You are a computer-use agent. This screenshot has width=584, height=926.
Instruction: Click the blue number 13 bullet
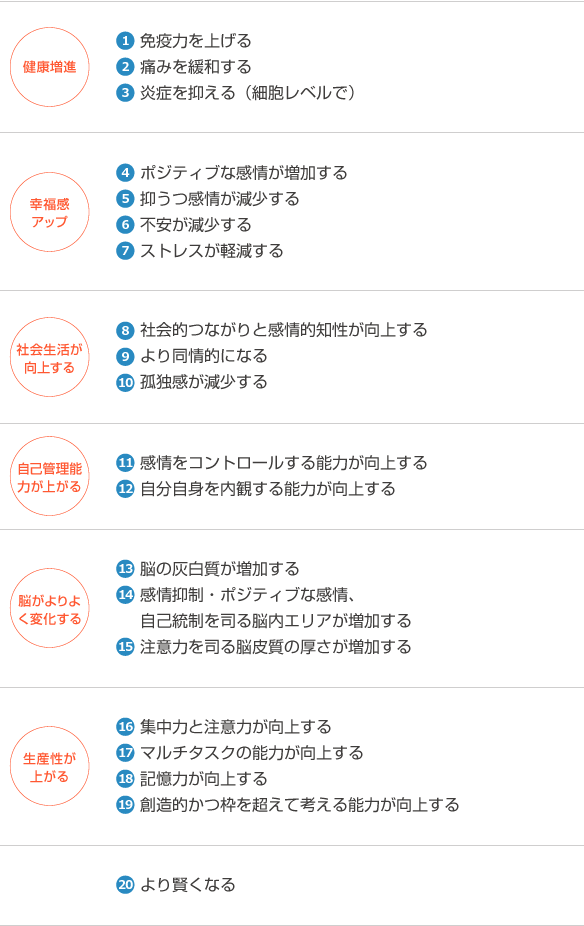pos(125,569)
